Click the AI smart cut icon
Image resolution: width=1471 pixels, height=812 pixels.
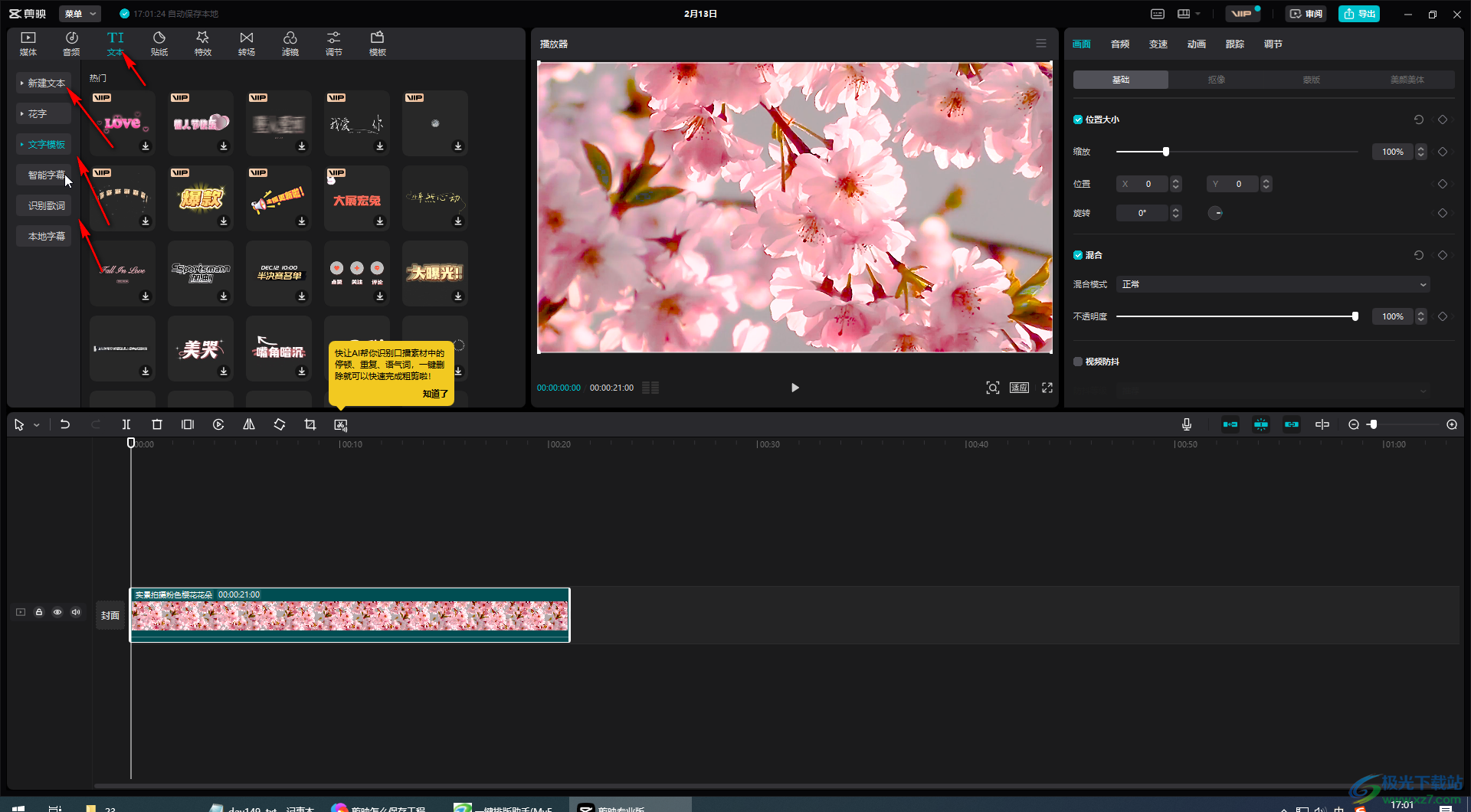pos(341,424)
